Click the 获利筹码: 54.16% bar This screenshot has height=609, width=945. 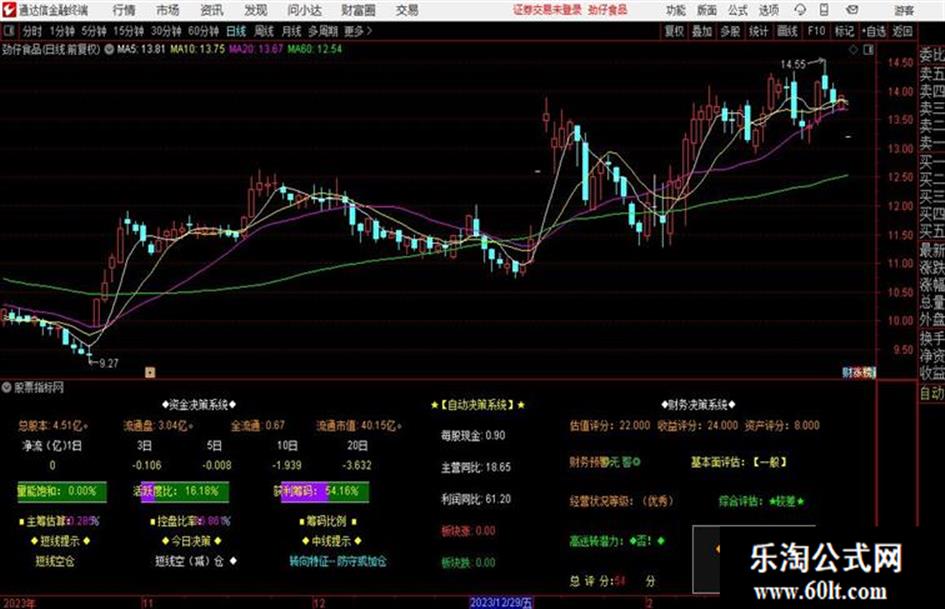pos(324,491)
